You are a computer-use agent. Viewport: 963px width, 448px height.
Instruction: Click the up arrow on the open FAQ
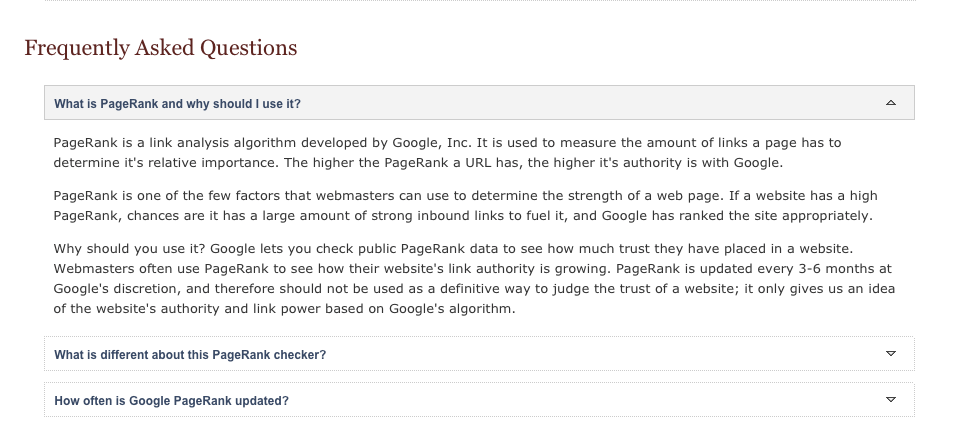891,103
